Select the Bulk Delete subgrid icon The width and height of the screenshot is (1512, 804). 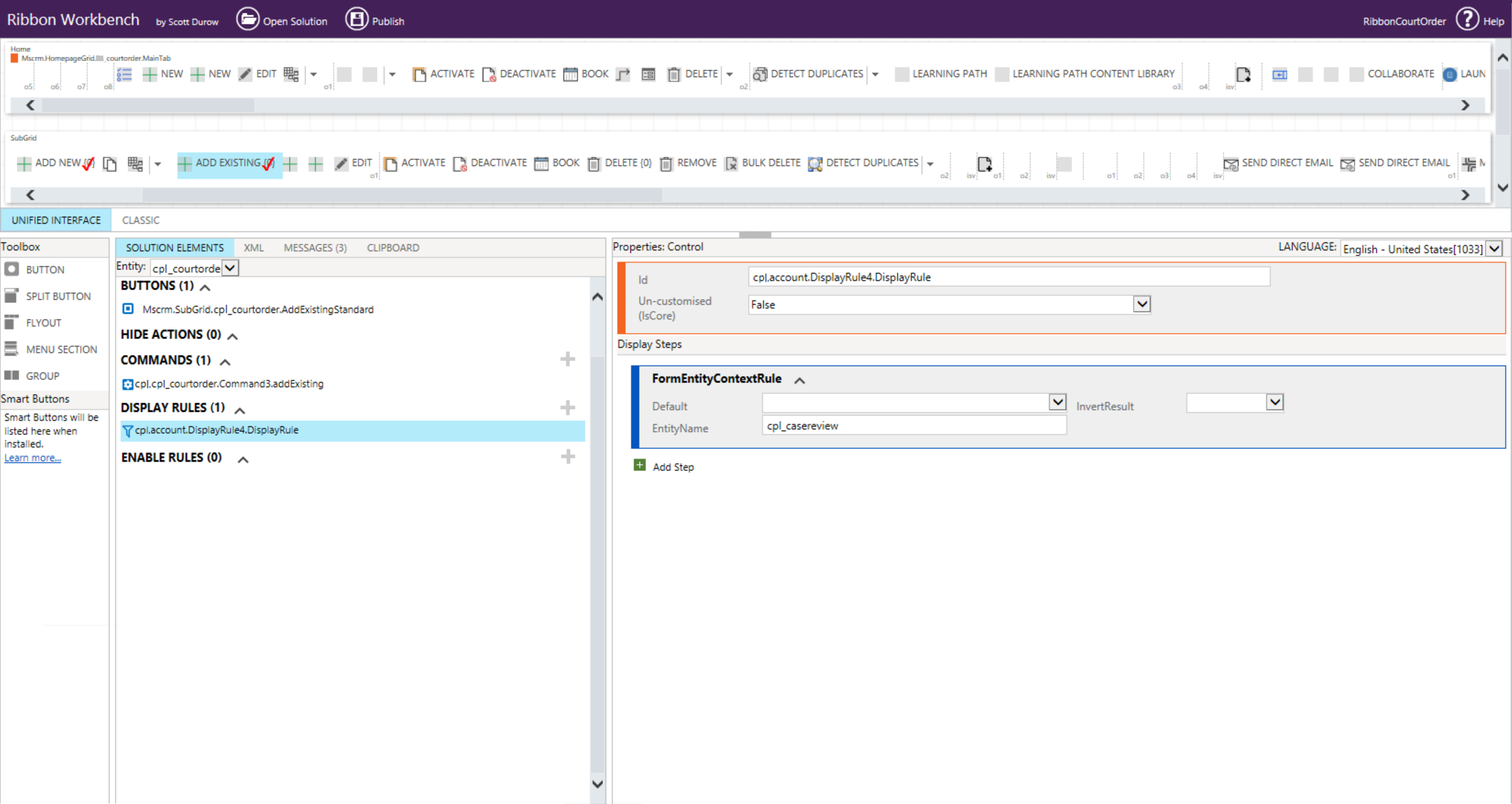pyautogui.click(x=731, y=164)
